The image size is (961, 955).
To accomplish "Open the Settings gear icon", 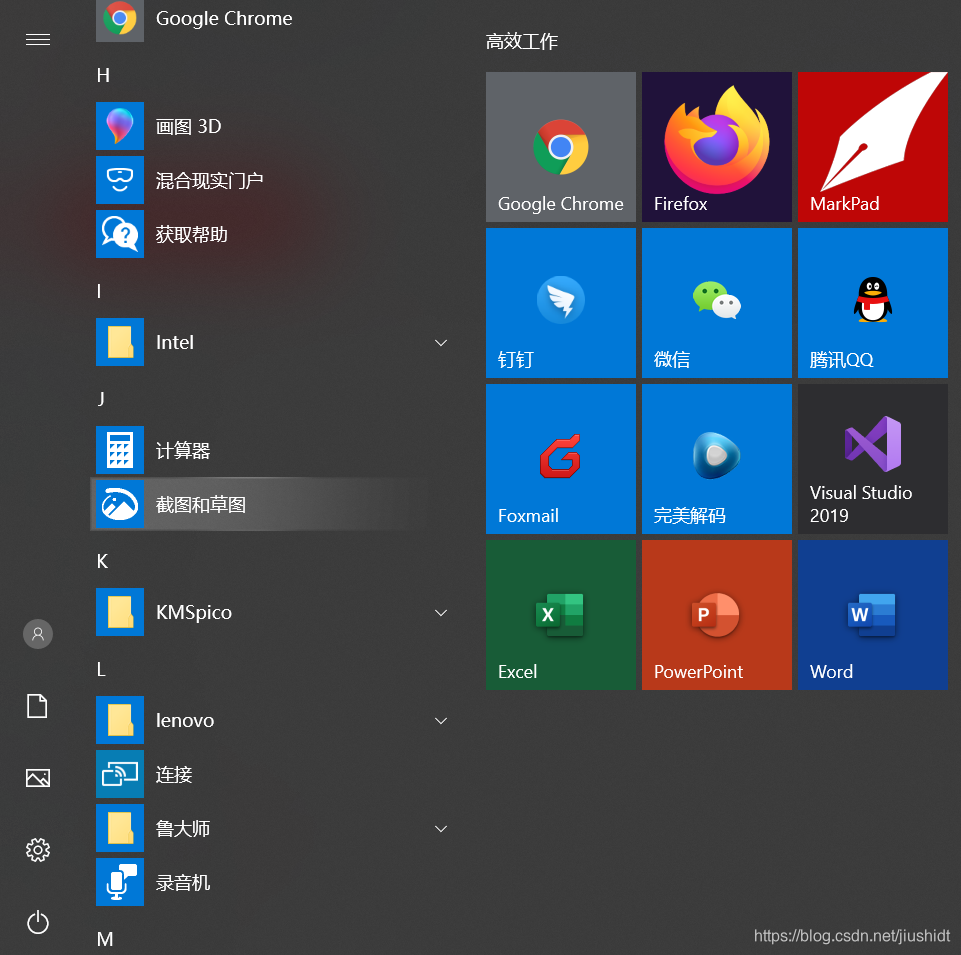I will 38,850.
